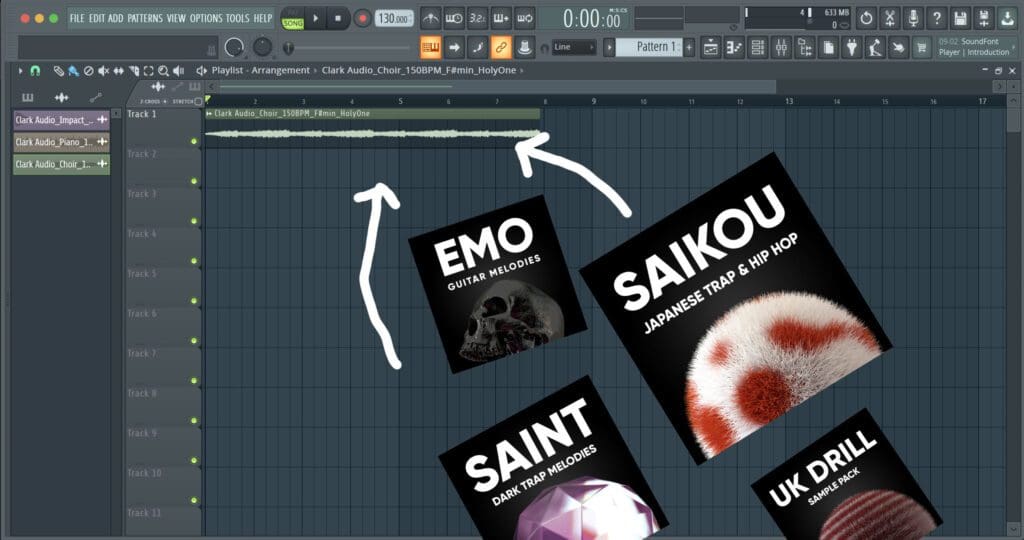Add a new pattern with plus button
The width and height of the screenshot is (1024, 540).
pyautogui.click(x=689, y=47)
